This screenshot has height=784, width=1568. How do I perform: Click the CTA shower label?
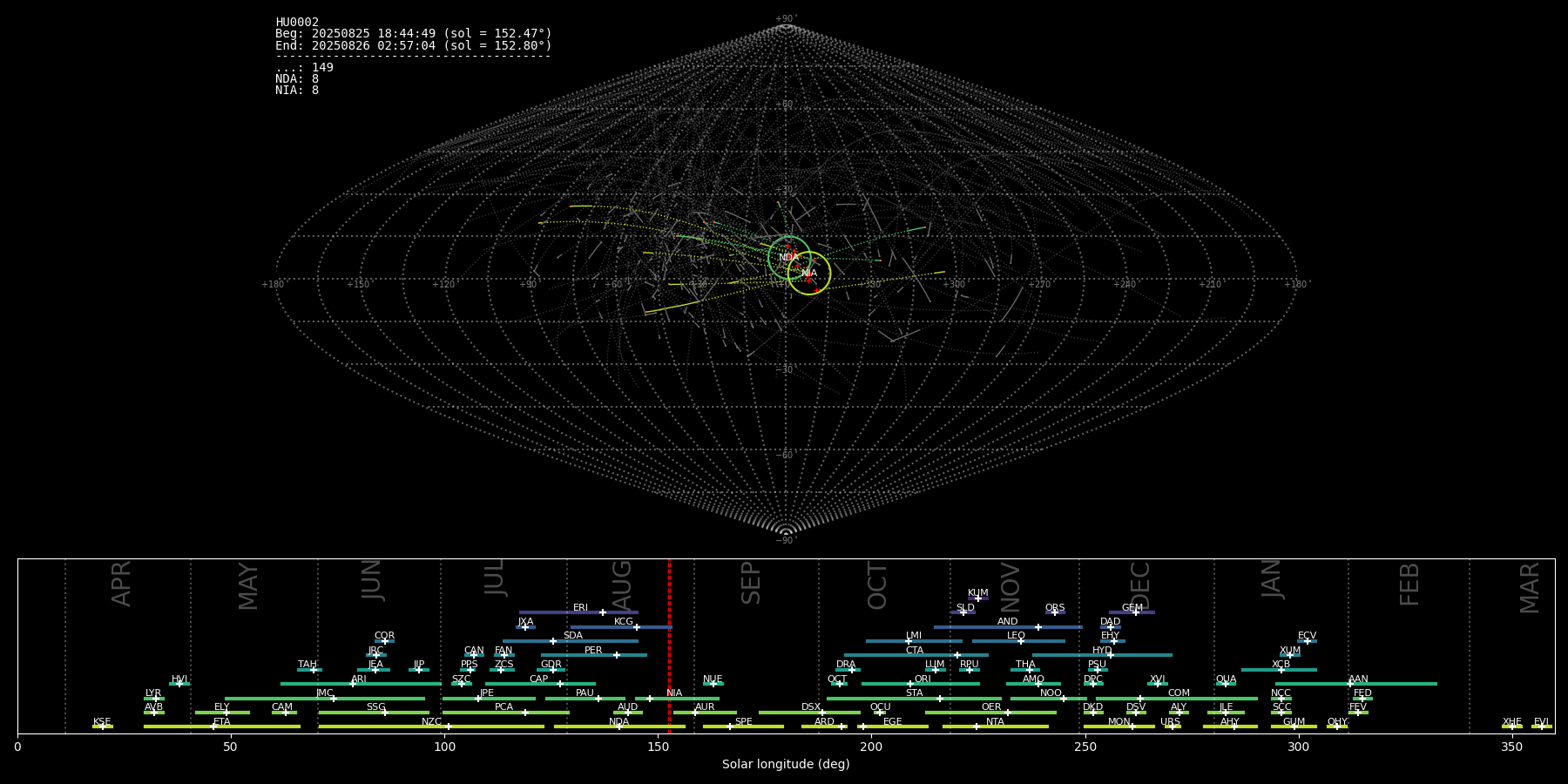coord(914,651)
